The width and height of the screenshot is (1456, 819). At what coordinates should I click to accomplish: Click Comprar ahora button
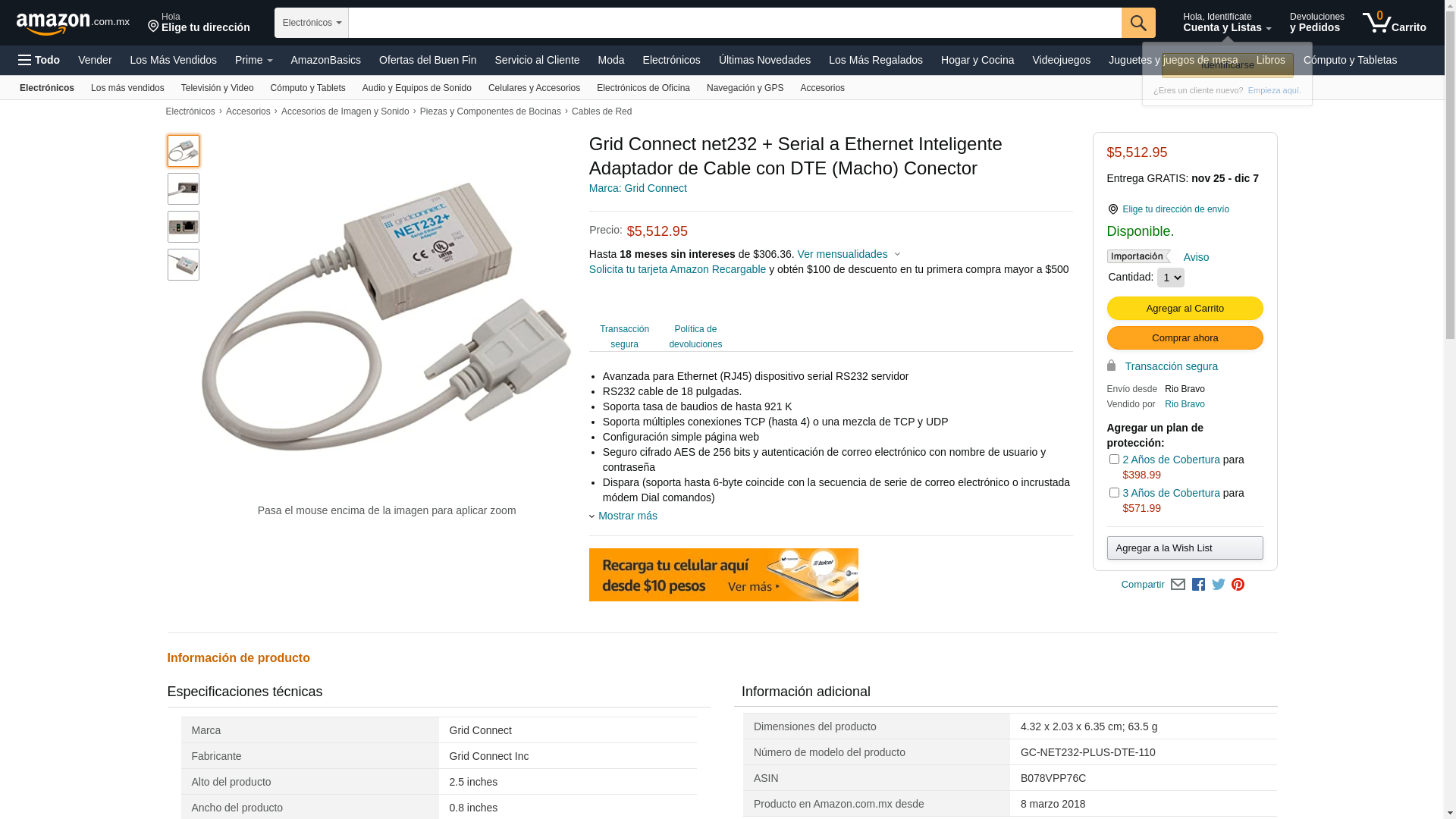1185,337
